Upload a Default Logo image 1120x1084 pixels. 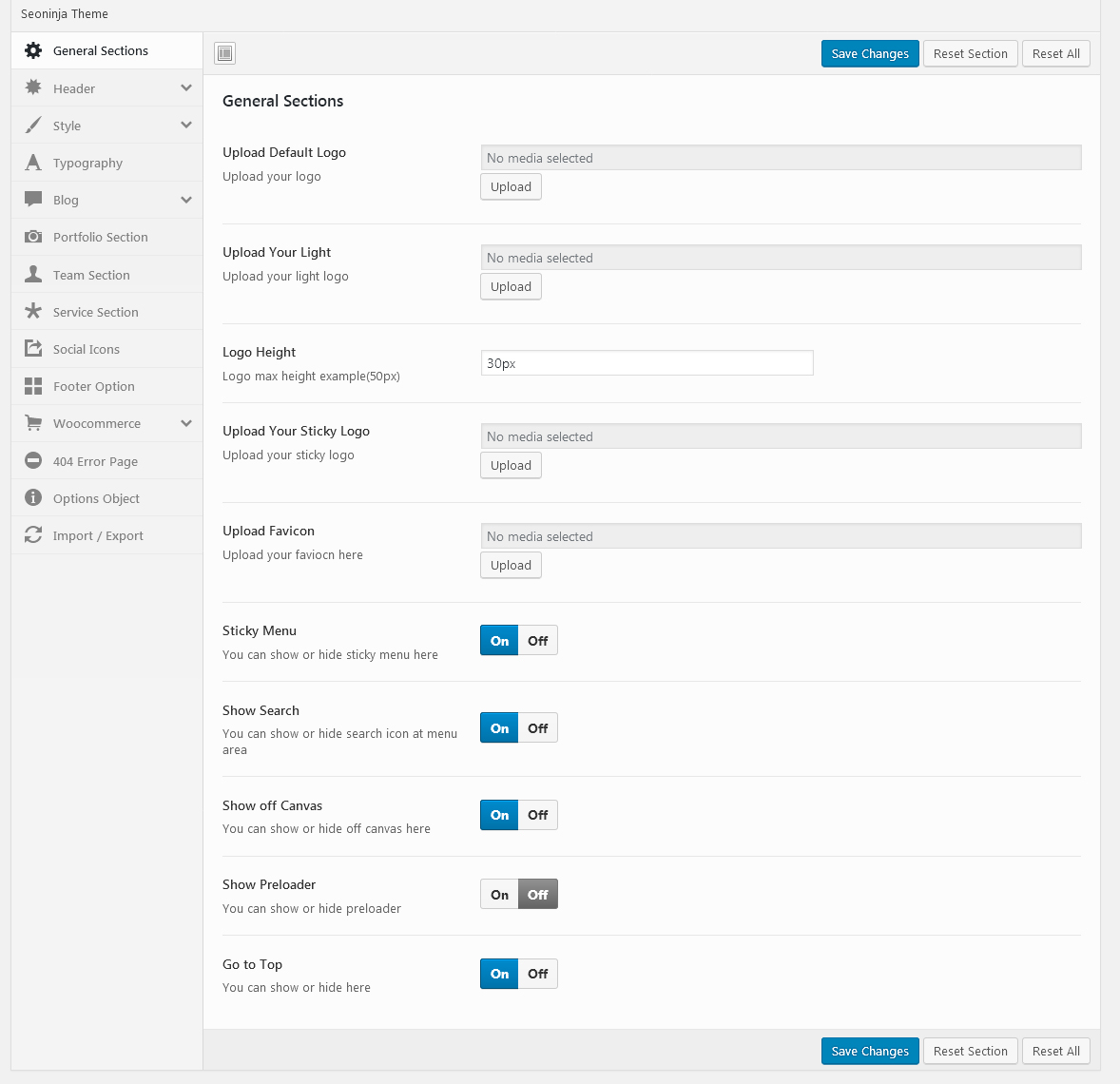pos(511,186)
